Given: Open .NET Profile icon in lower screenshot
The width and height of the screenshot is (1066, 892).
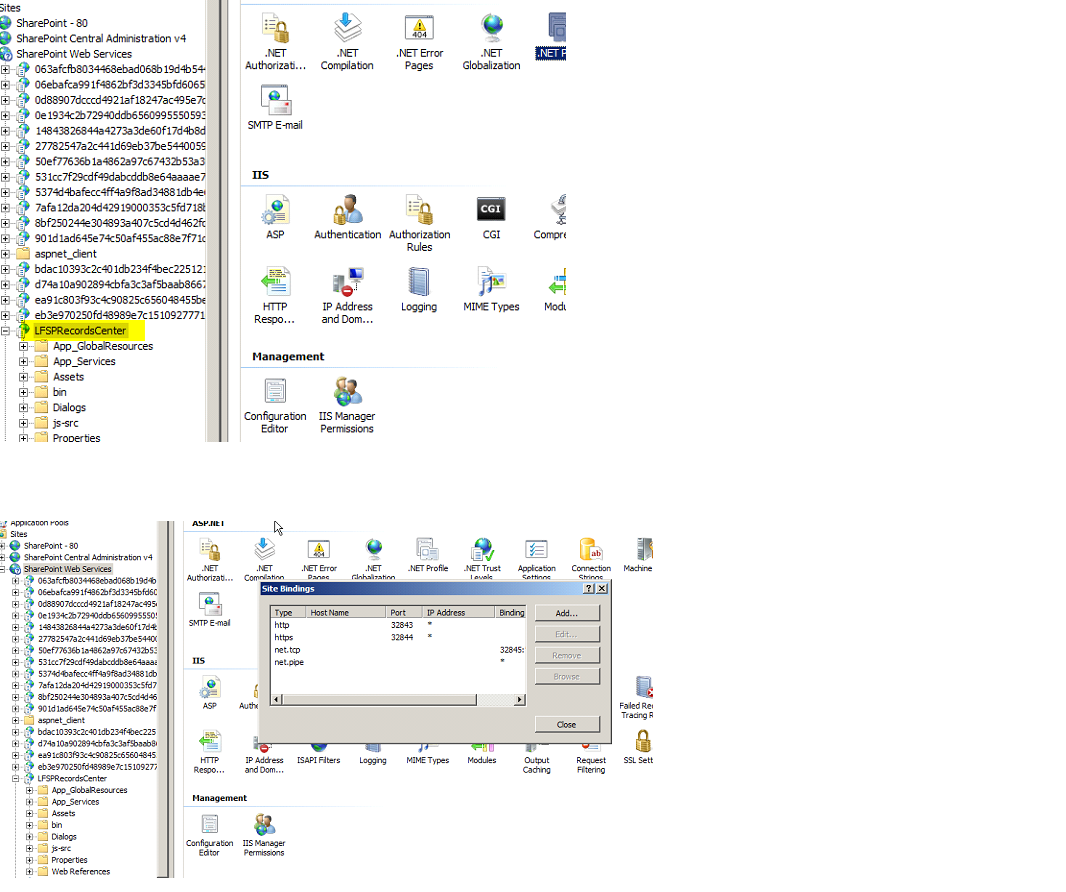Looking at the screenshot, I should (428, 555).
